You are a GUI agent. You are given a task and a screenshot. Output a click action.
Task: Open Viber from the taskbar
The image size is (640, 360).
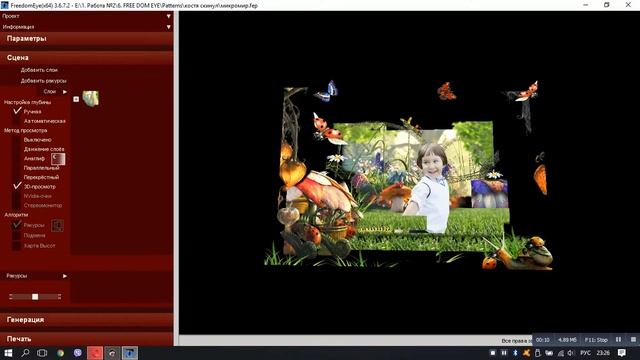tap(78, 353)
